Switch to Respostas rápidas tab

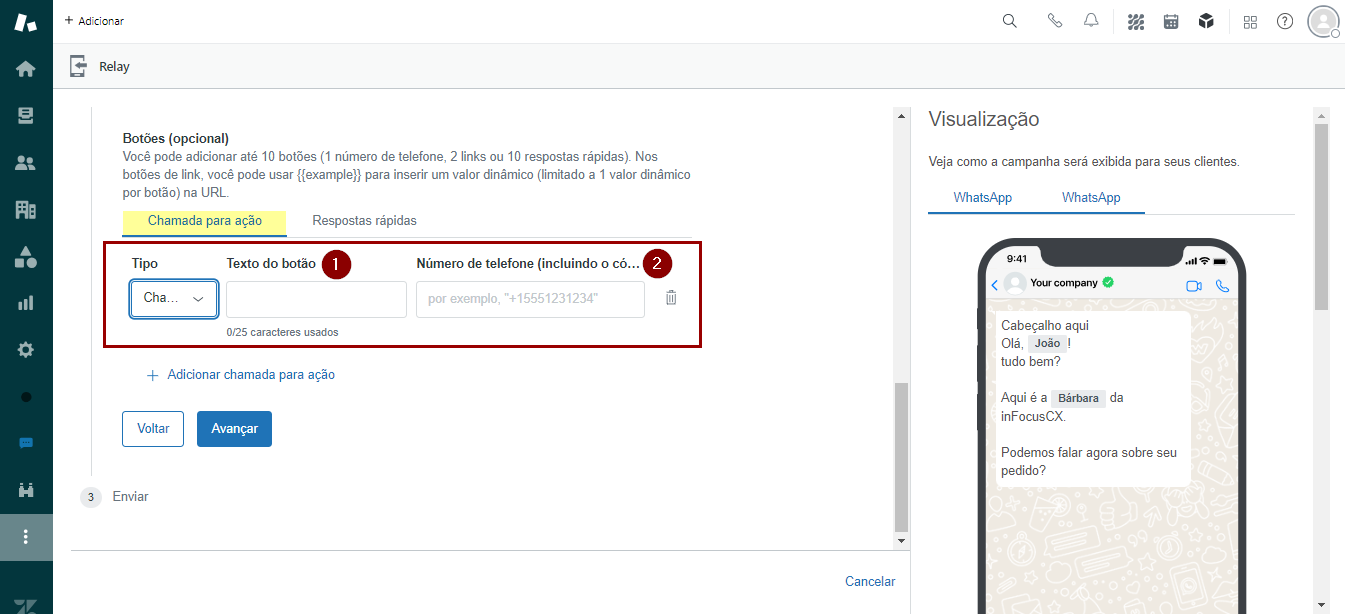point(364,221)
